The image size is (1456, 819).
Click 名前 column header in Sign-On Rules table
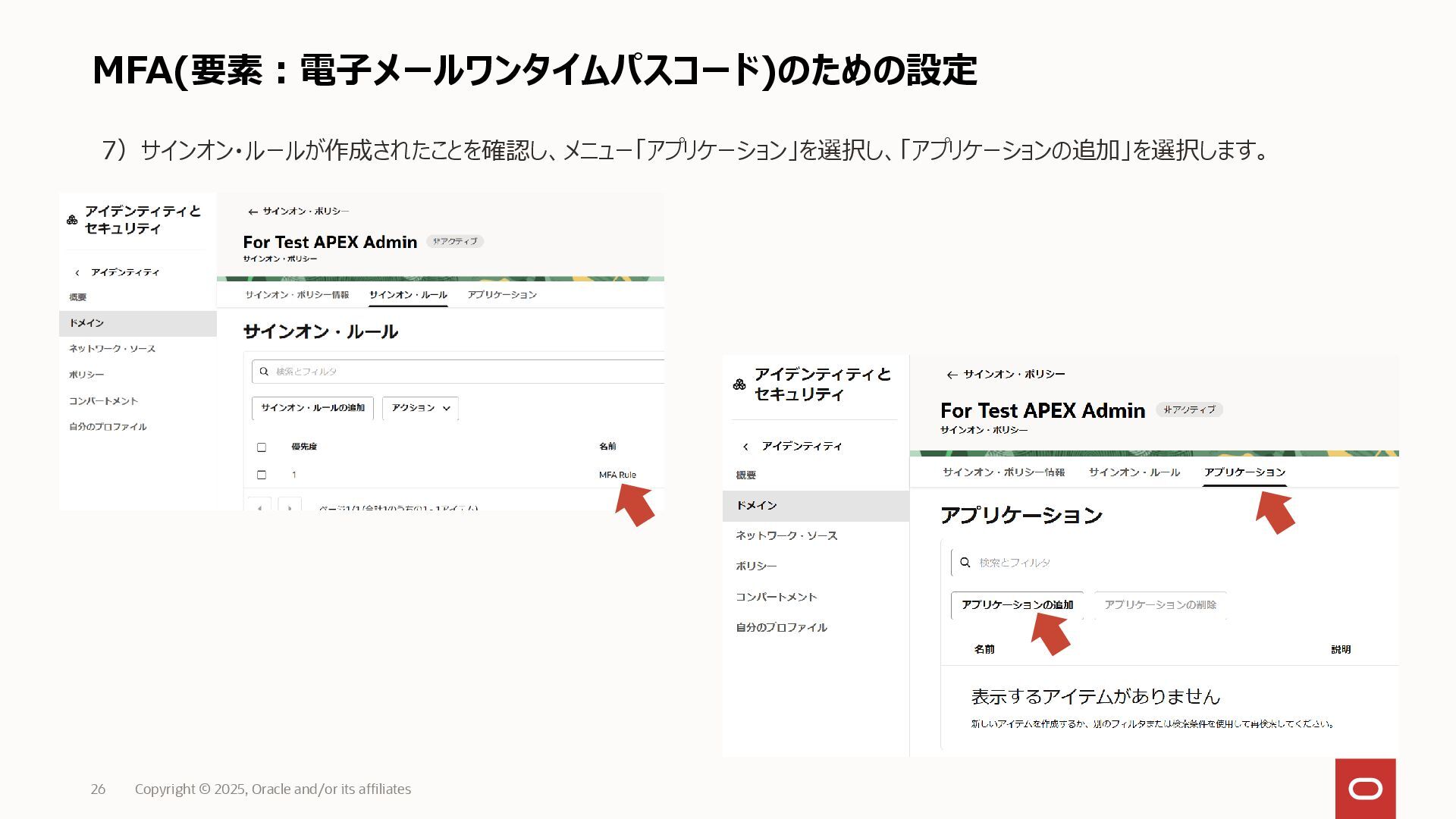[x=607, y=447]
